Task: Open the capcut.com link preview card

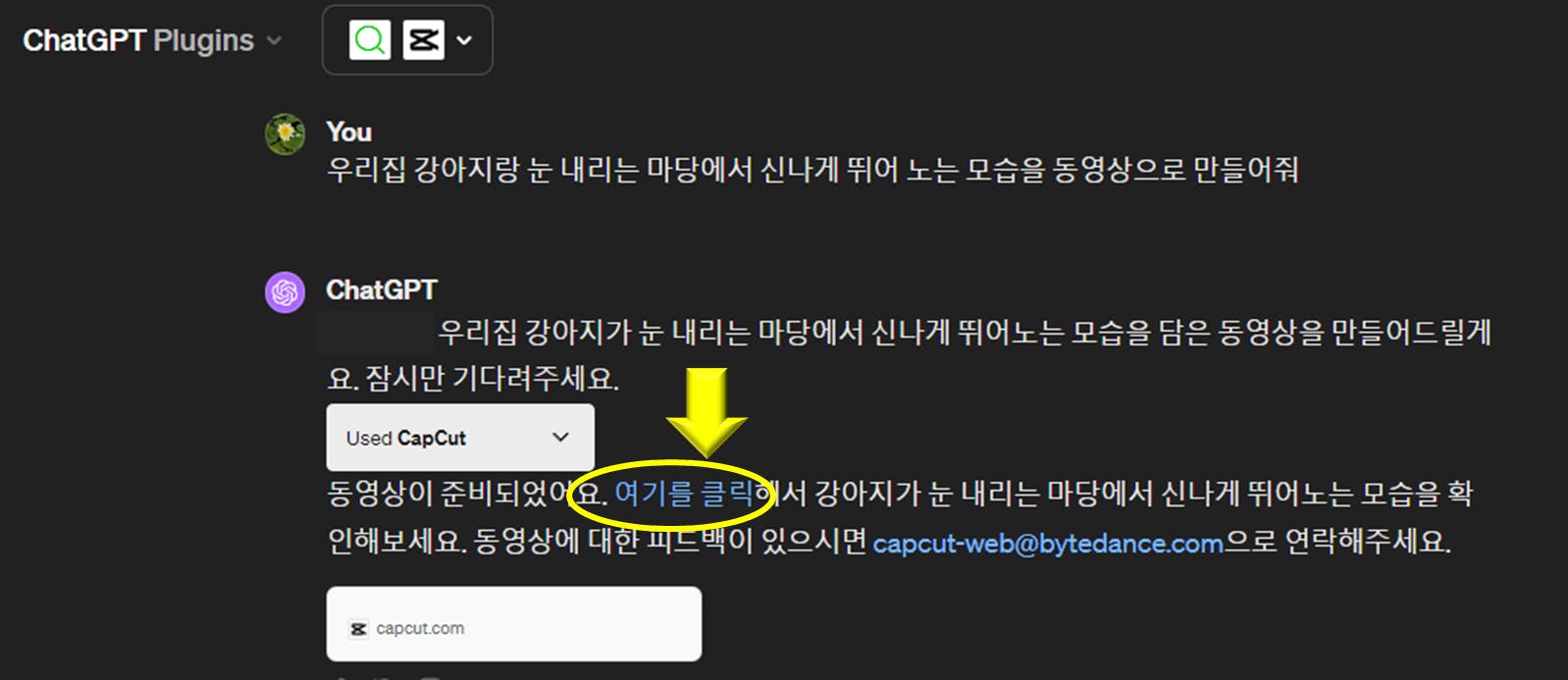Action: pos(514,624)
